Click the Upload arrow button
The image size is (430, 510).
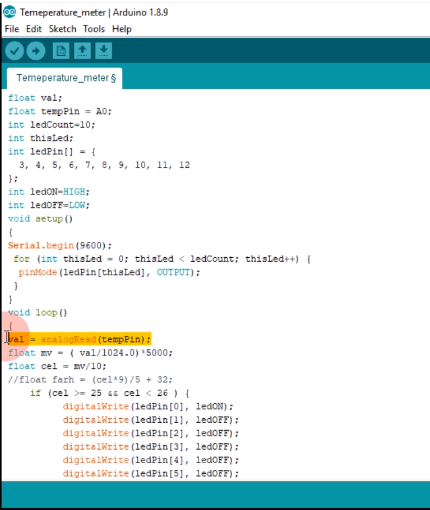pos(36,51)
